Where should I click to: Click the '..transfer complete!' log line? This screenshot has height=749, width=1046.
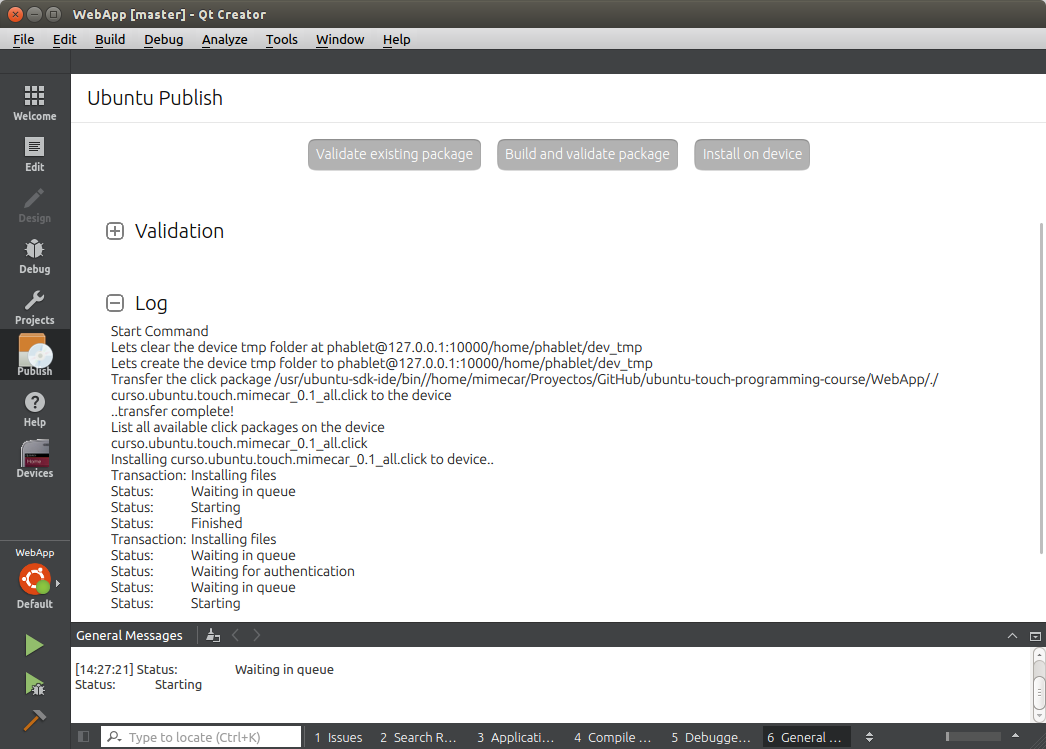coord(172,411)
